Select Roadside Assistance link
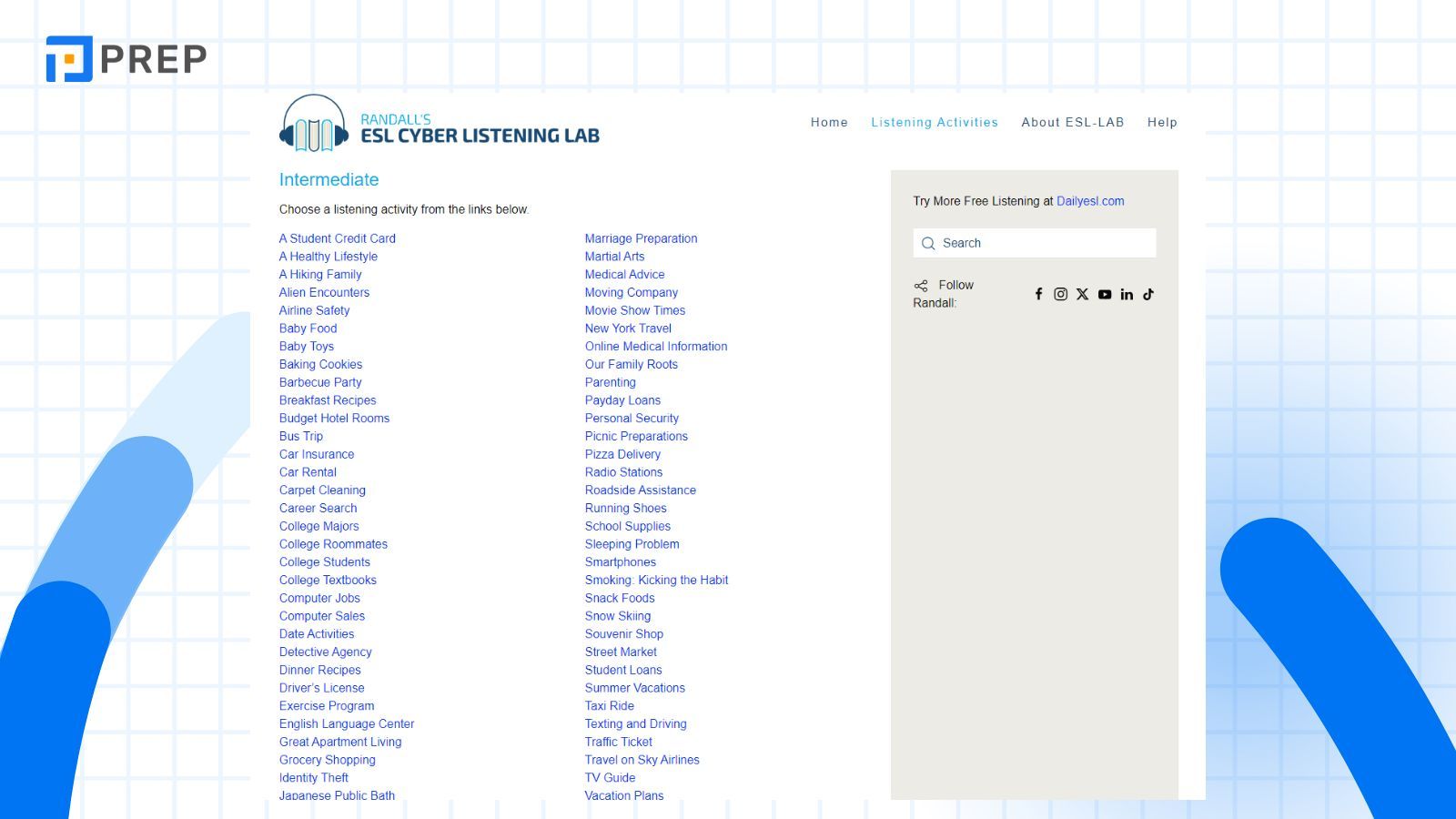The height and width of the screenshot is (819, 1456). coord(641,490)
